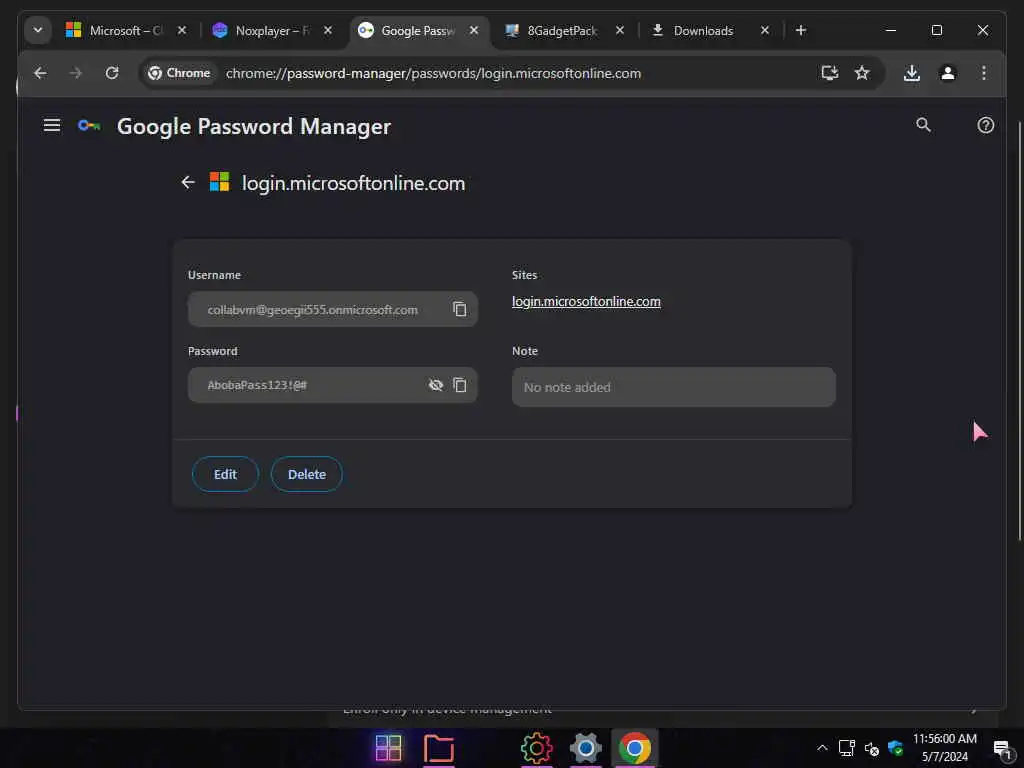
Task: Copy the password to clipboard
Action: pos(460,385)
